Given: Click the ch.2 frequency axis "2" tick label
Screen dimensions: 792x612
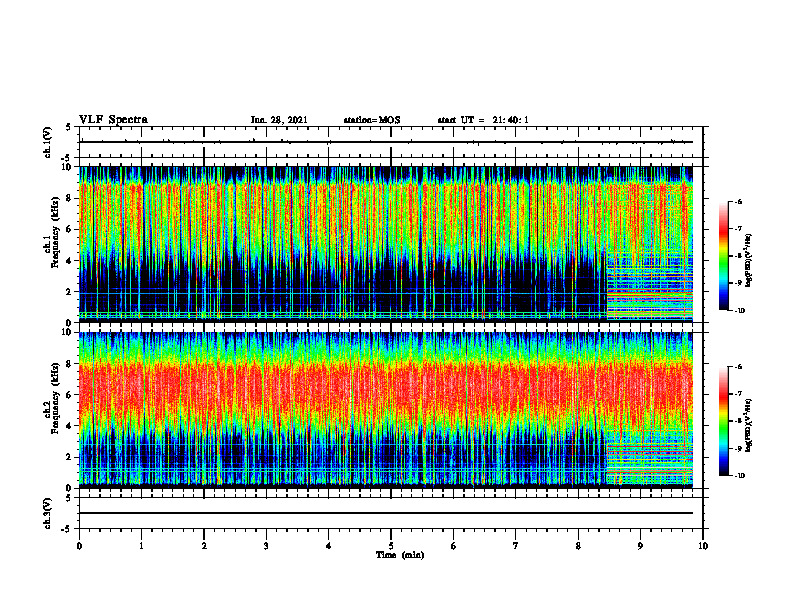Looking at the screenshot, I should (x=70, y=457).
